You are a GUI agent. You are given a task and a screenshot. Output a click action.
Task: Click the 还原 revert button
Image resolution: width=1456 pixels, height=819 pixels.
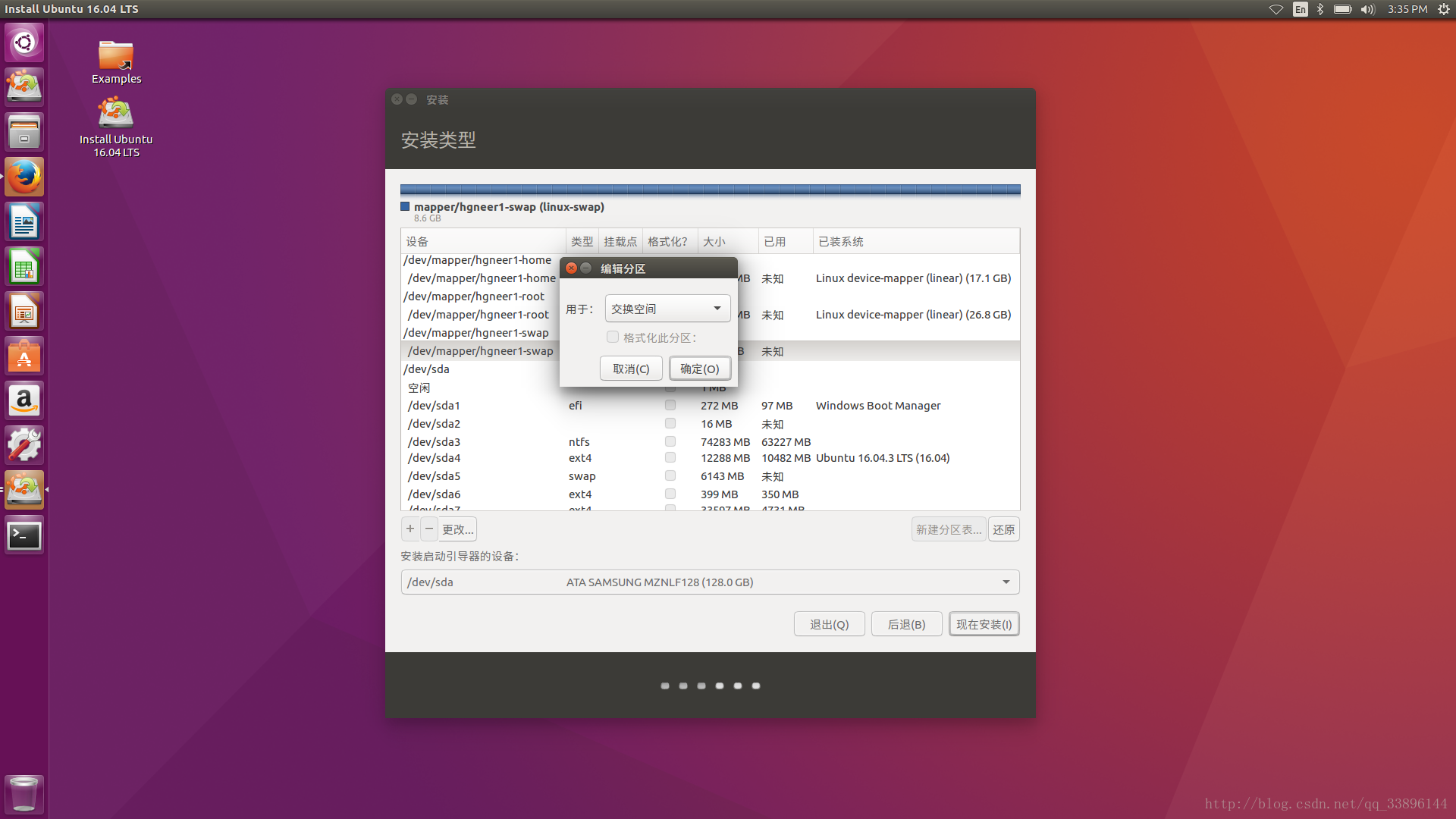click(x=1004, y=529)
